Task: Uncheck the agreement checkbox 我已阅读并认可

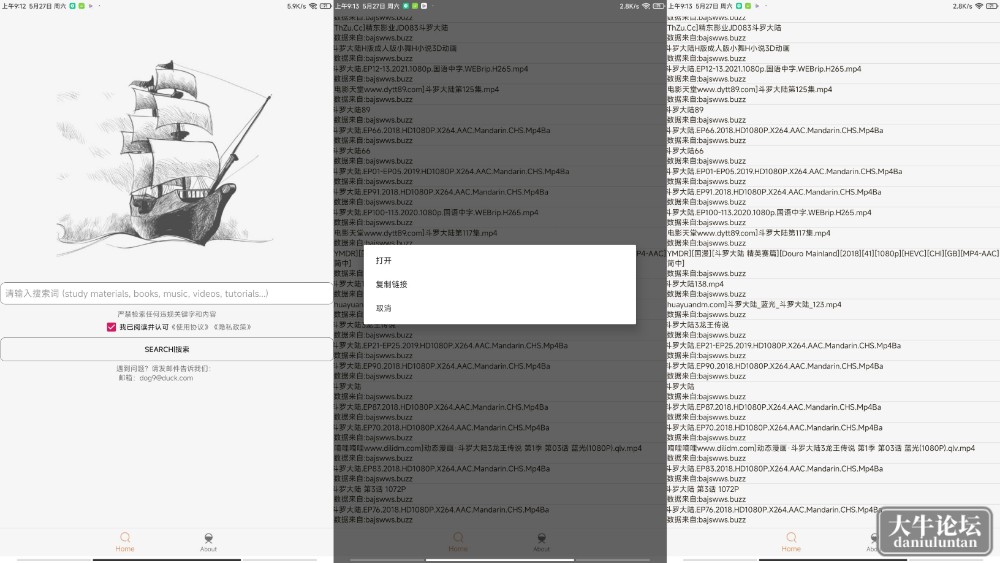Action: click(112, 327)
